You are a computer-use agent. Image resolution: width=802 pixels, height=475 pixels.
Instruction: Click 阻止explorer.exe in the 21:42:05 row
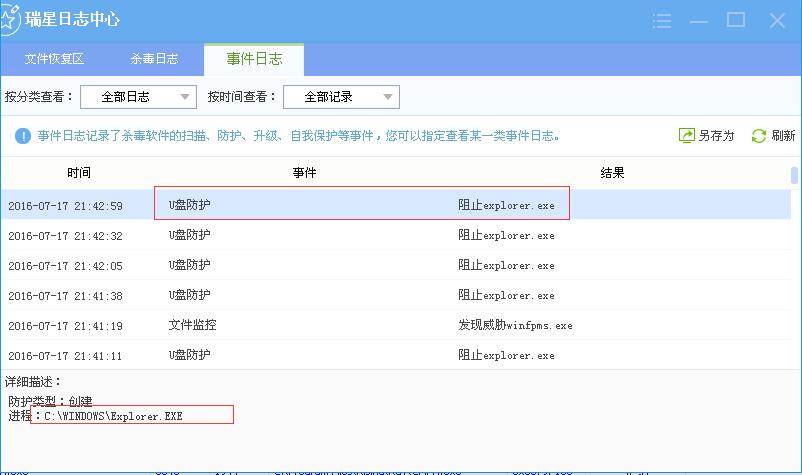(x=506, y=265)
